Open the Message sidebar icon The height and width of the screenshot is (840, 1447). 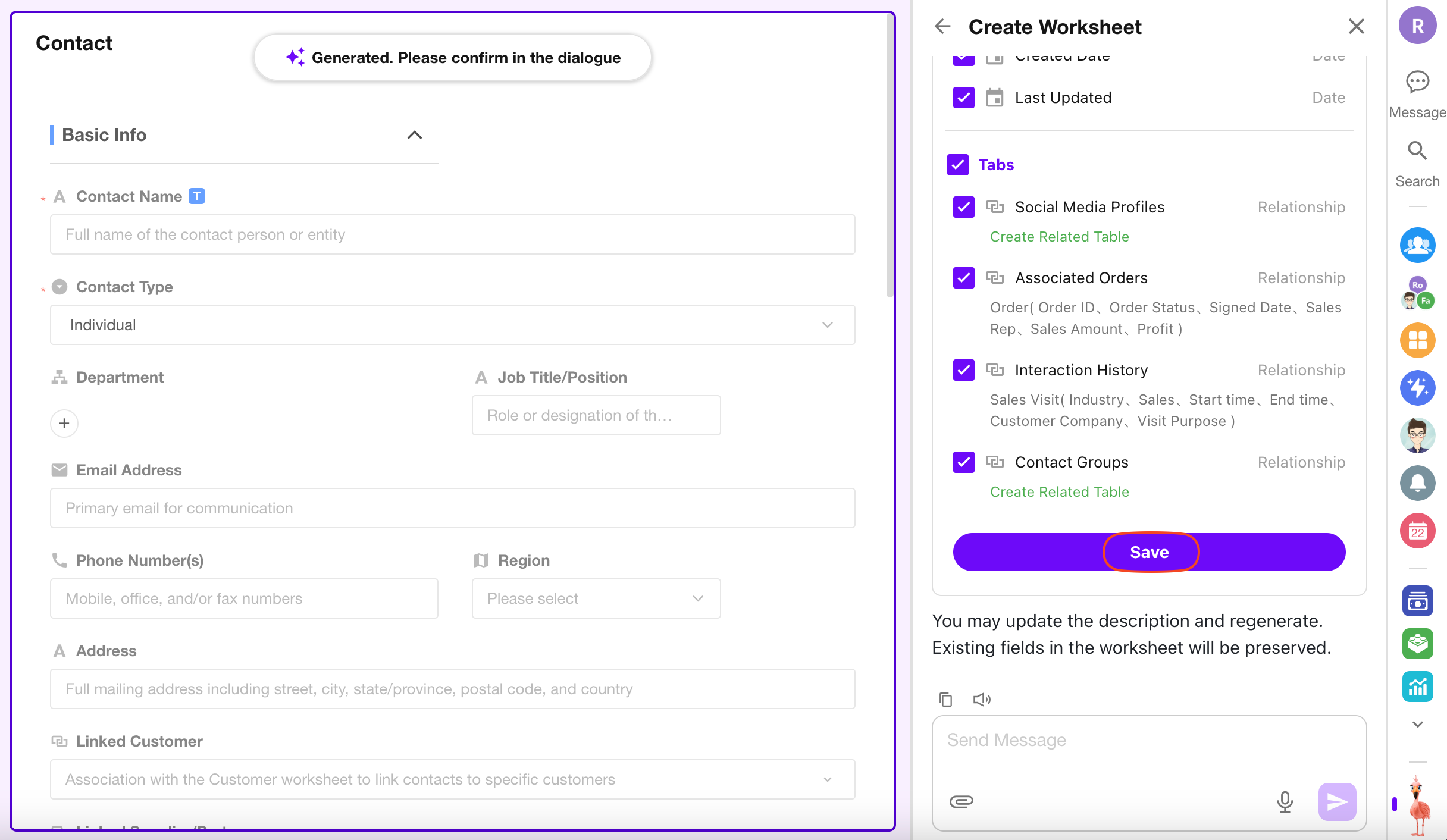[1417, 82]
